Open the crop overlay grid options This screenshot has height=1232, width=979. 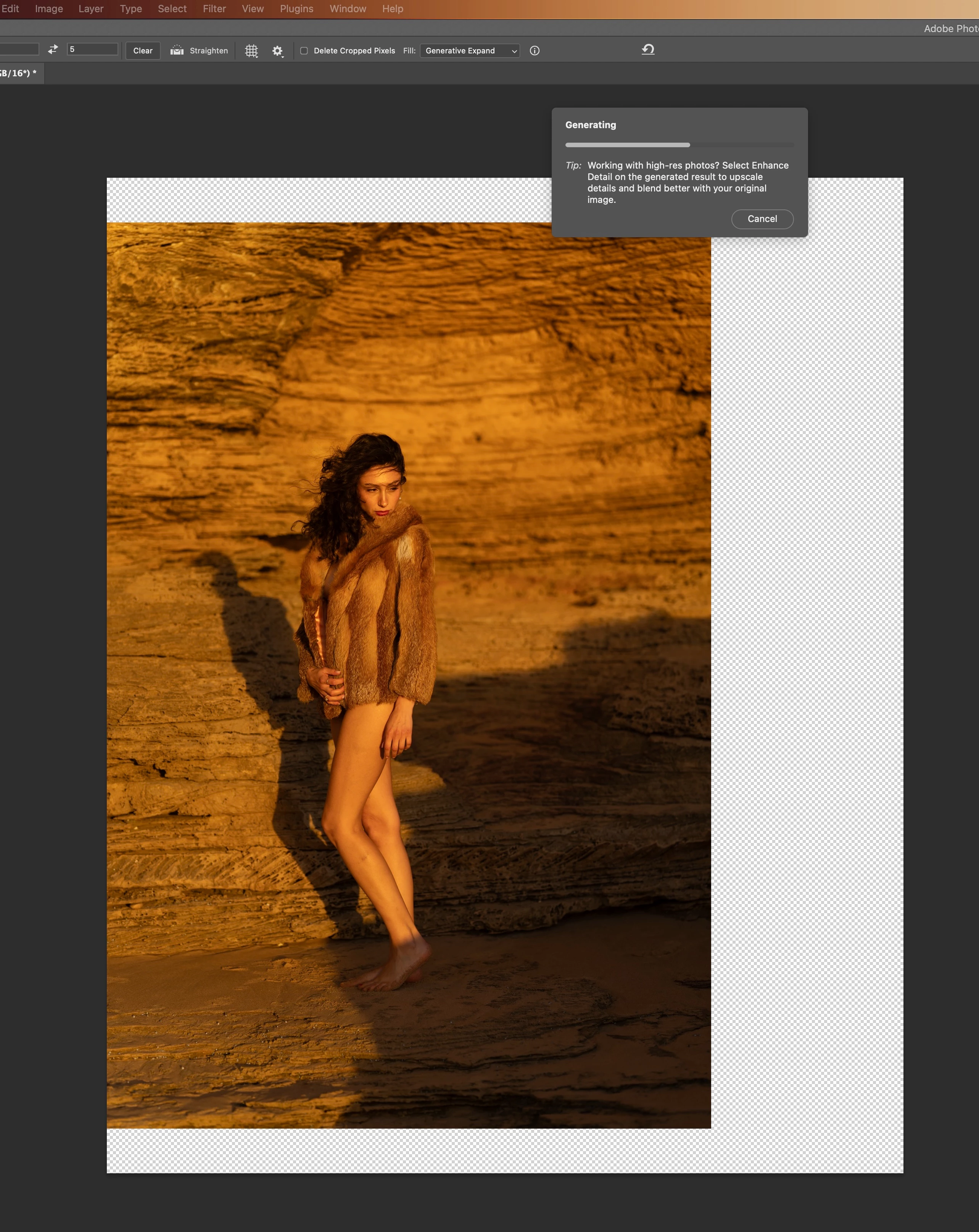click(x=251, y=51)
